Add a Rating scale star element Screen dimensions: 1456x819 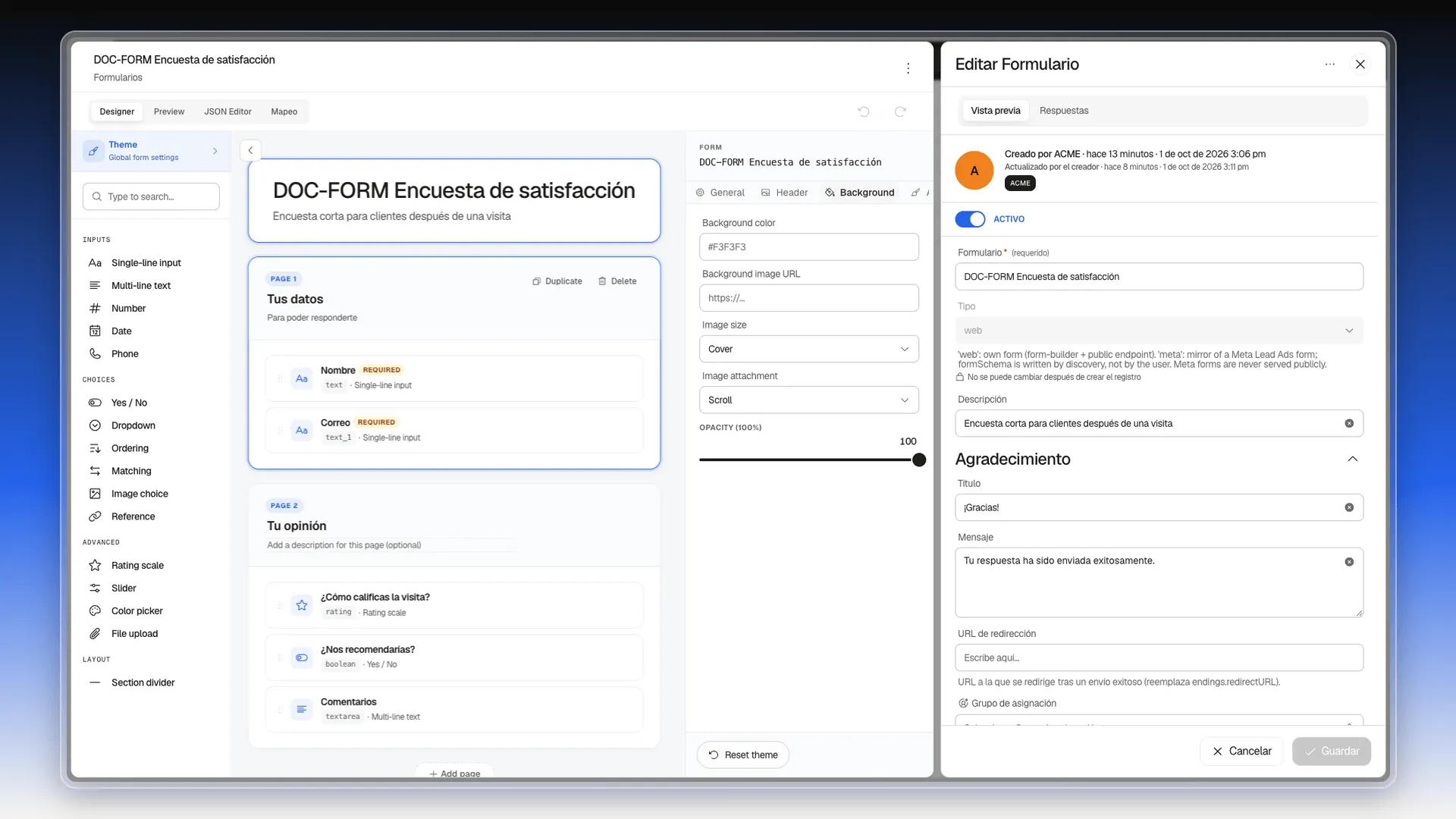click(x=137, y=565)
